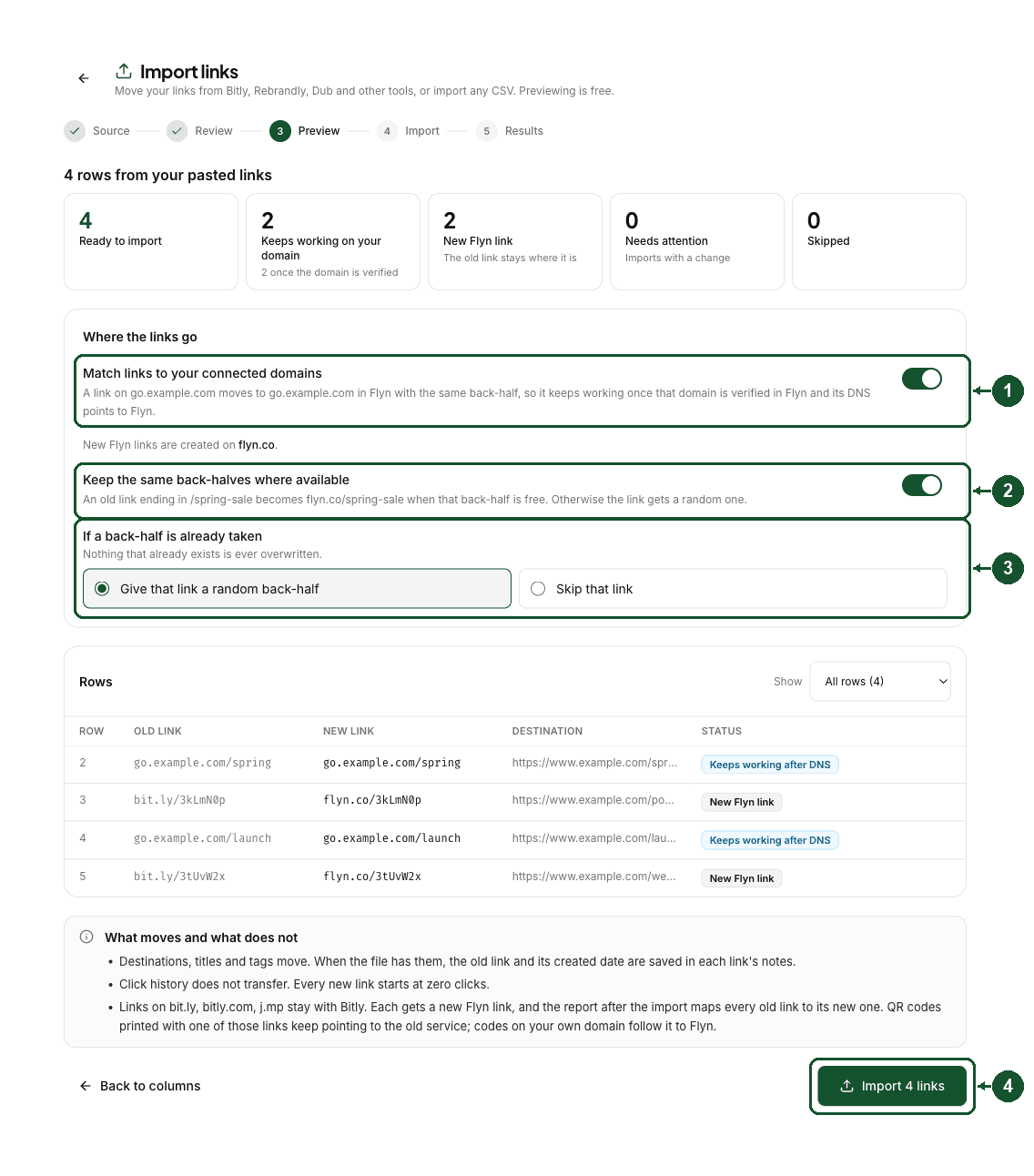The height and width of the screenshot is (1176, 1034).
Task: Click the upload icon next to Import links title
Action: 124,71
